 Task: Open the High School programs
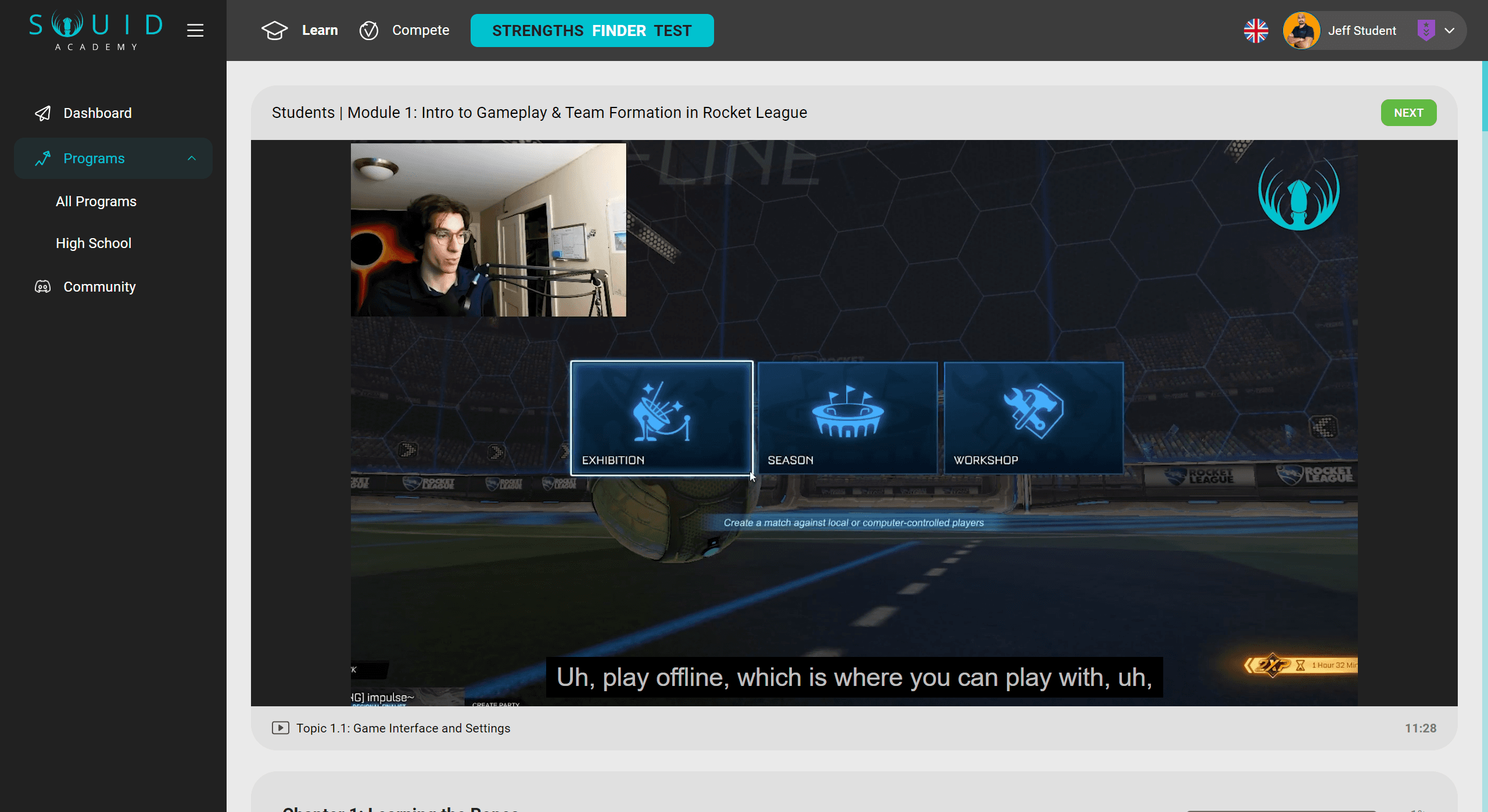[94, 243]
